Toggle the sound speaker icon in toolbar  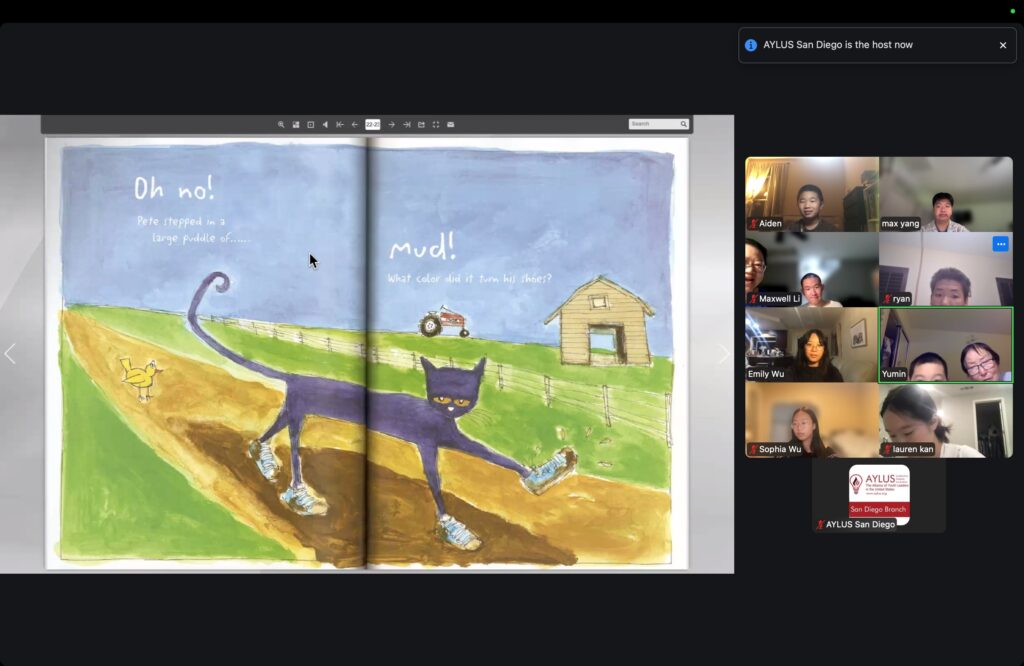pos(325,125)
